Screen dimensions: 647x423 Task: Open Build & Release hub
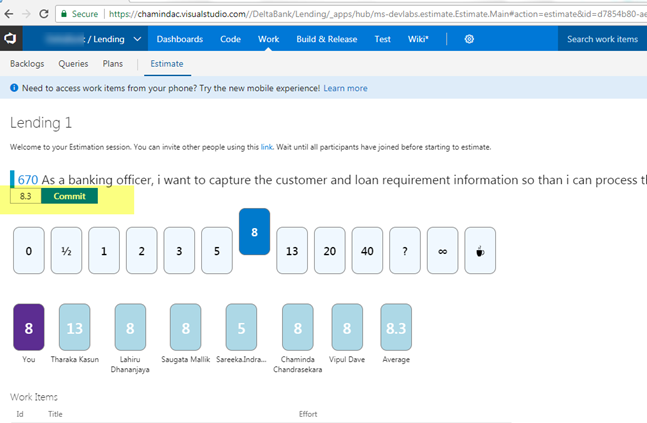pyautogui.click(x=327, y=39)
